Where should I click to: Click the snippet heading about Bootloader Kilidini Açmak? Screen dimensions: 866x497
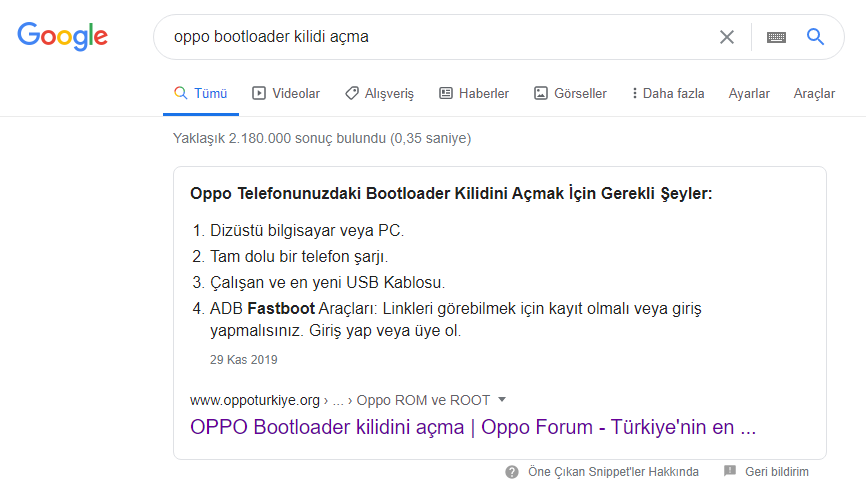pyautogui.click(x=451, y=193)
